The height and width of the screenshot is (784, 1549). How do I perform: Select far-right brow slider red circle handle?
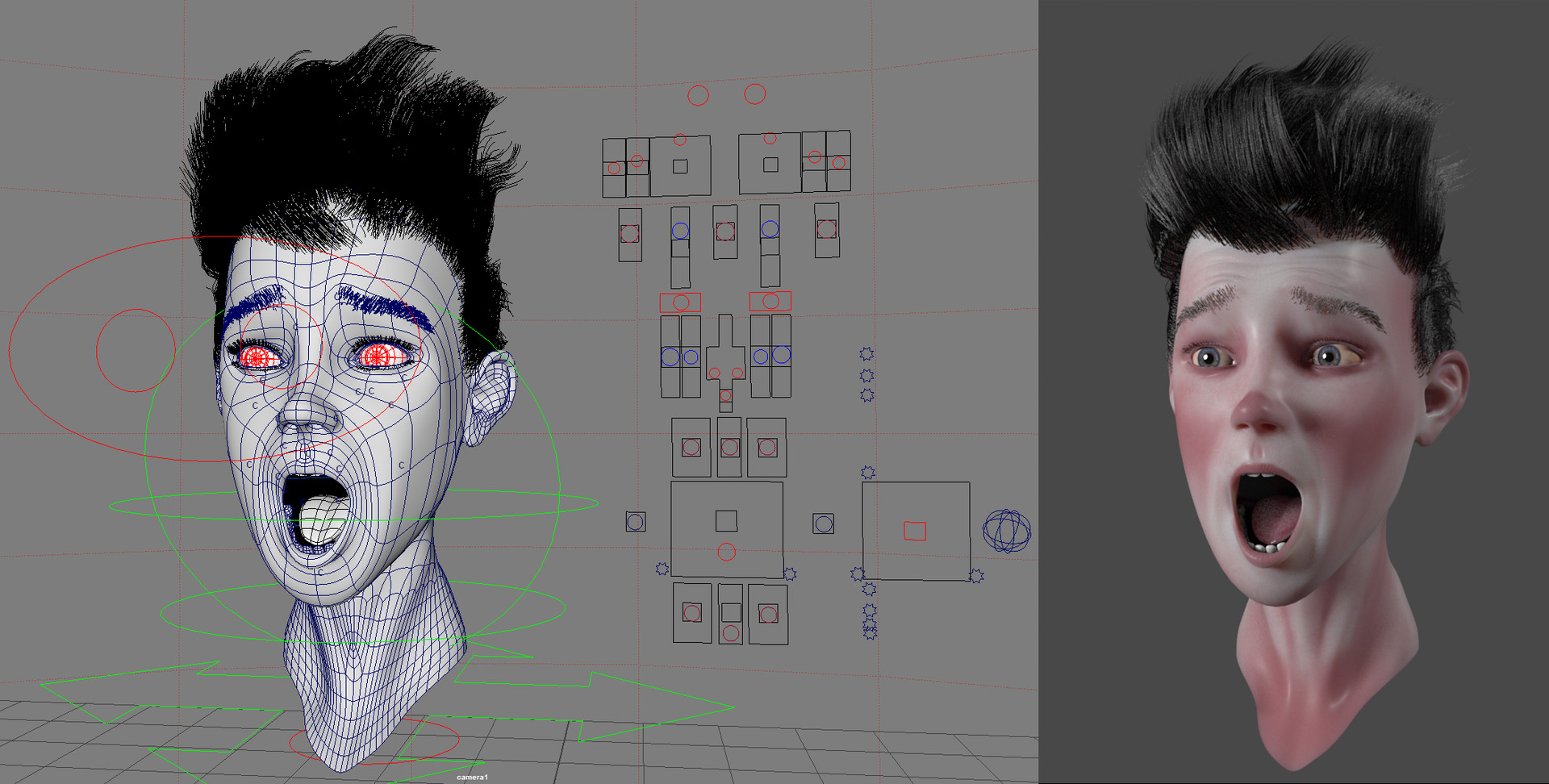(x=826, y=229)
